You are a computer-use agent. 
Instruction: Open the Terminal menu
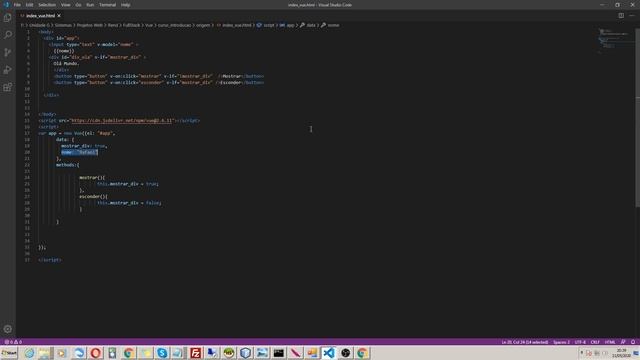pyautogui.click(x=107, y=5)
